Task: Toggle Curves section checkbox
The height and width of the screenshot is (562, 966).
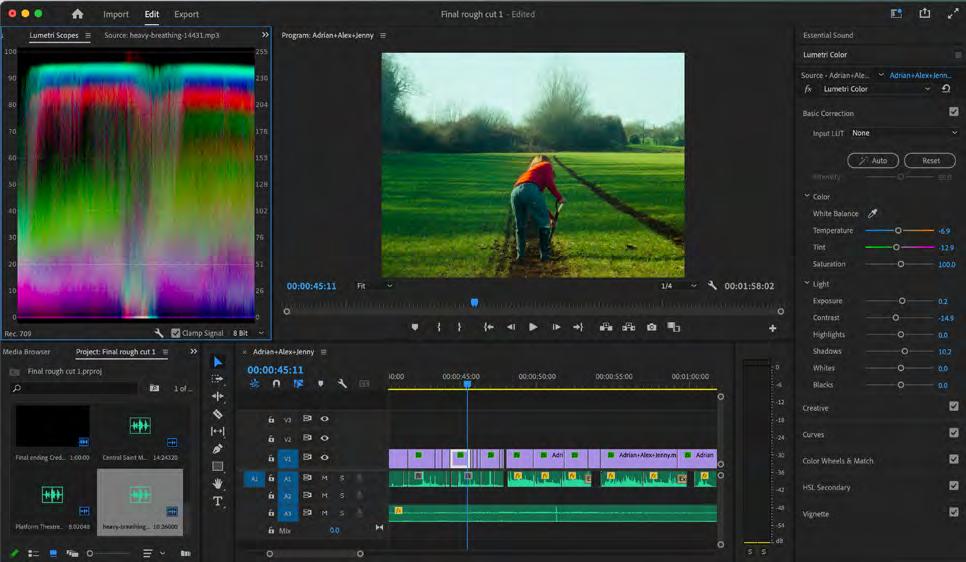Action: [x=954, y=433]
